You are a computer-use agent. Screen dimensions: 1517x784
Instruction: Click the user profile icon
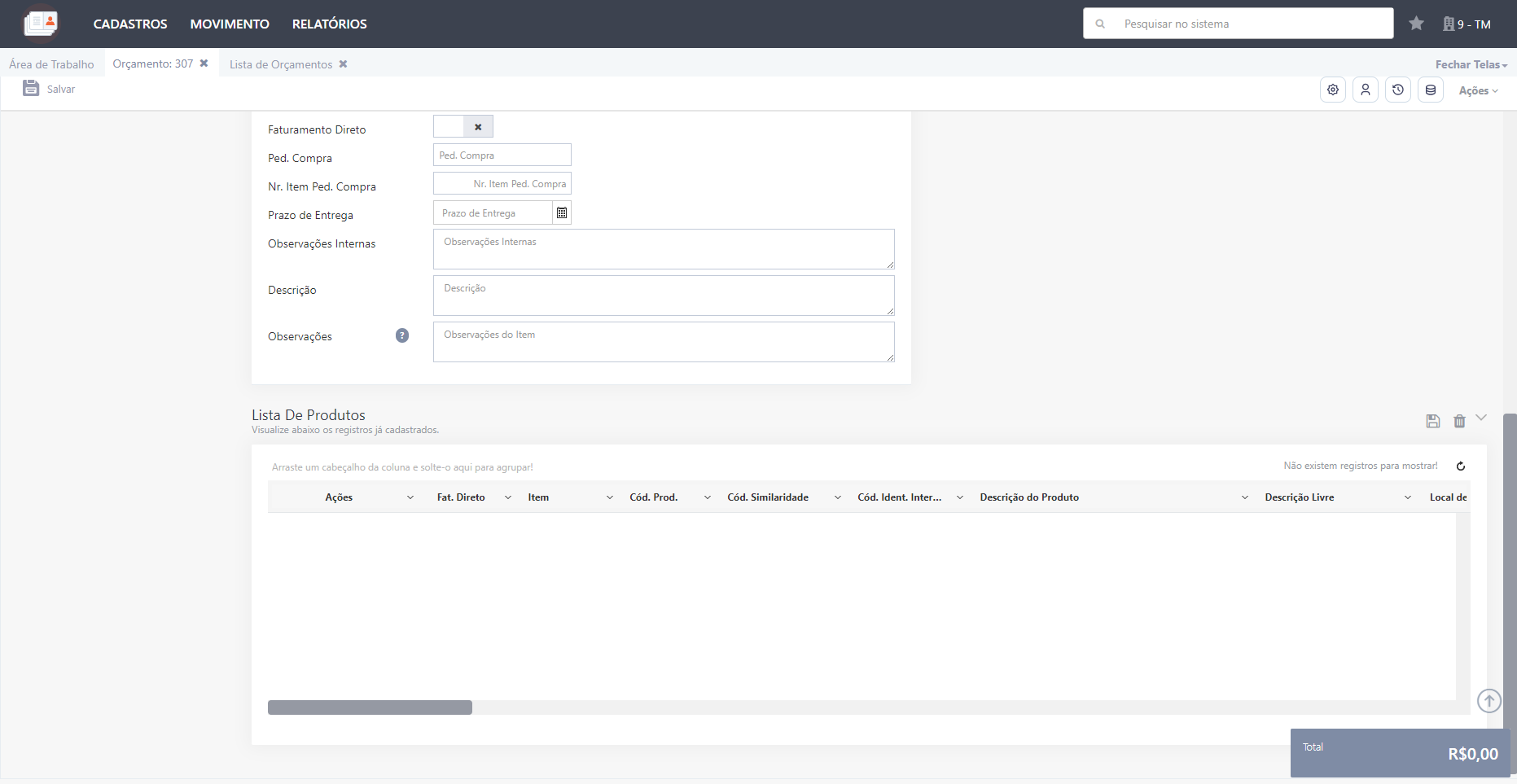tap(1366, 90)
